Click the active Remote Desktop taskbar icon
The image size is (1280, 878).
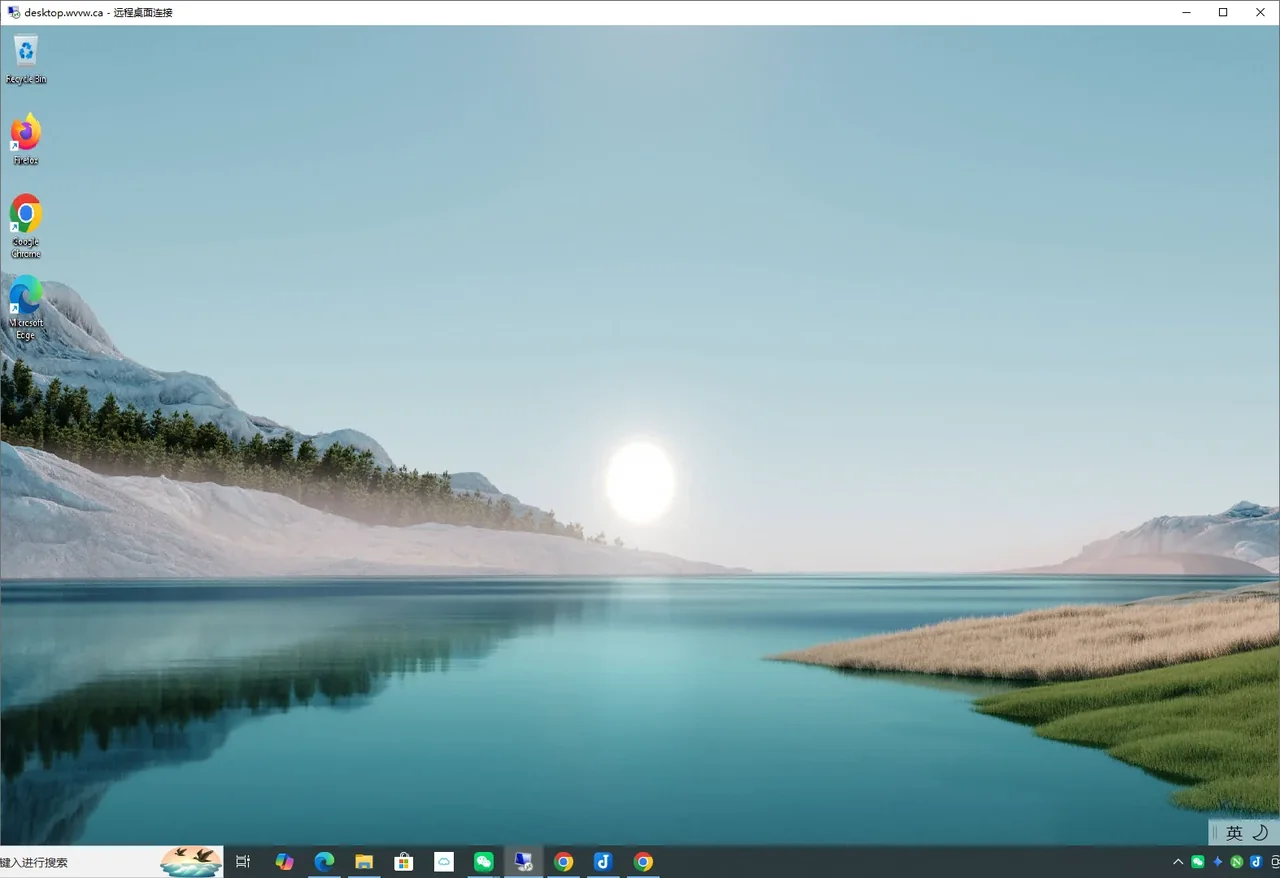point(524,862)
